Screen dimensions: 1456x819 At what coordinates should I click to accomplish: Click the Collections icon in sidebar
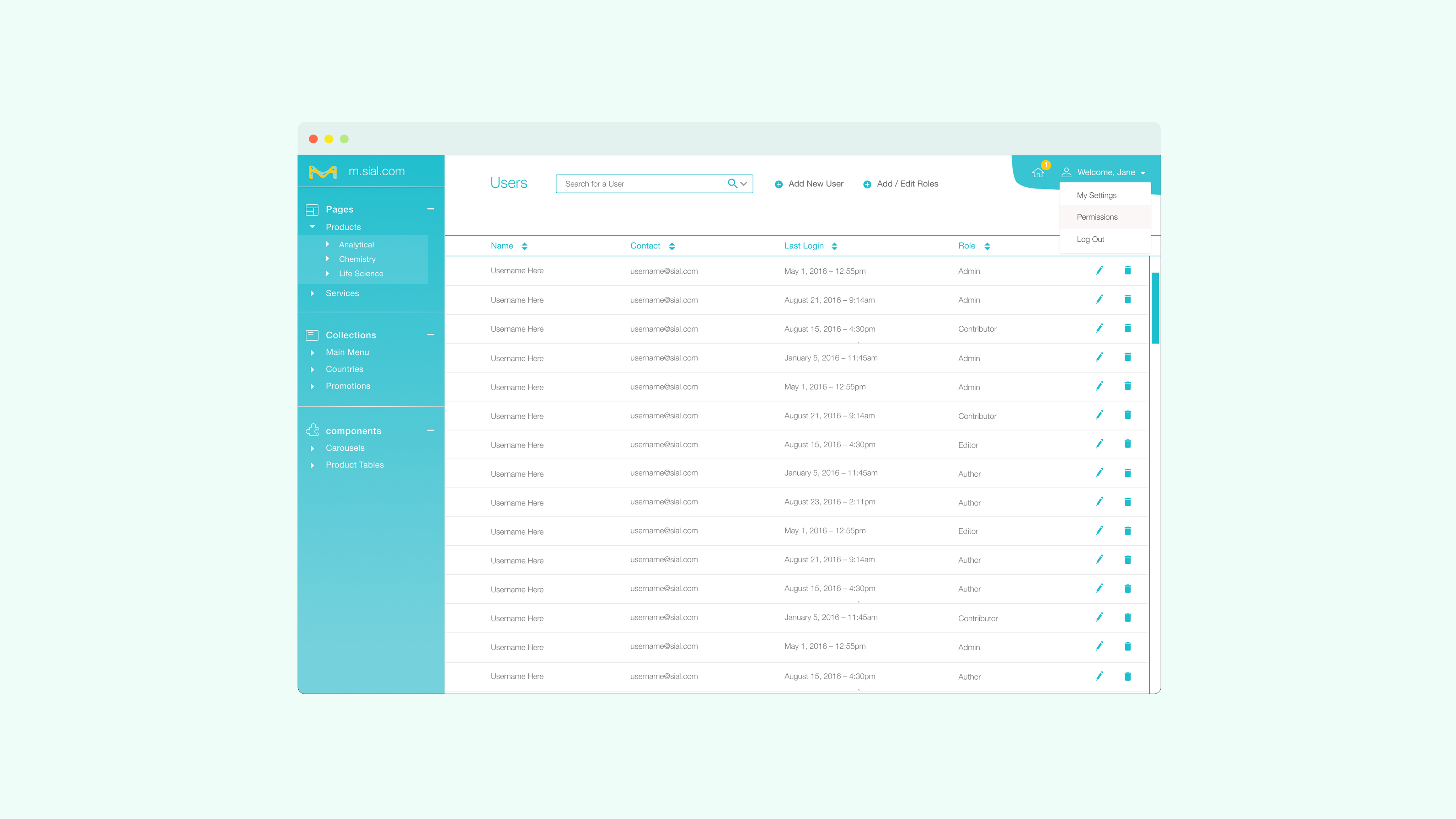tap(312, 335)
